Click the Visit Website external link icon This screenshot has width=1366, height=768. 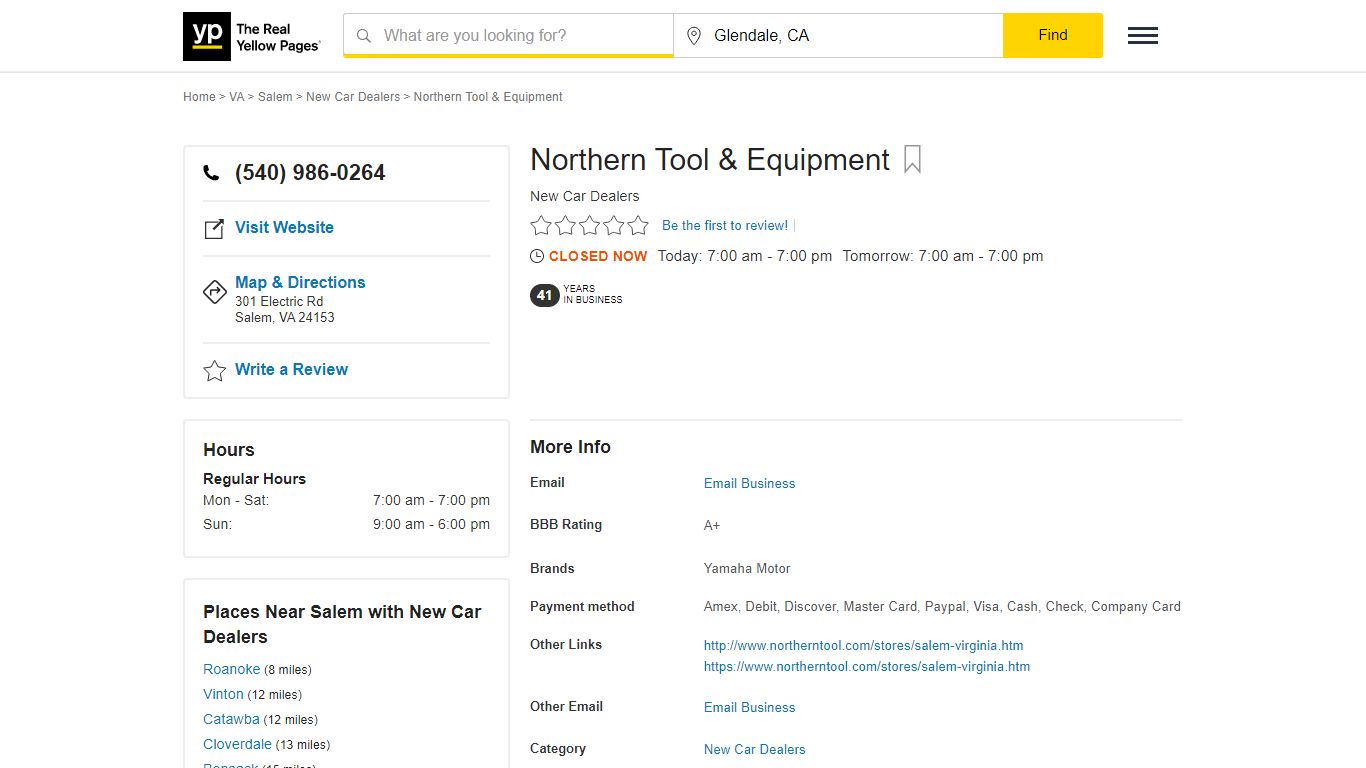pyautogui.click(x=214, y=229)
